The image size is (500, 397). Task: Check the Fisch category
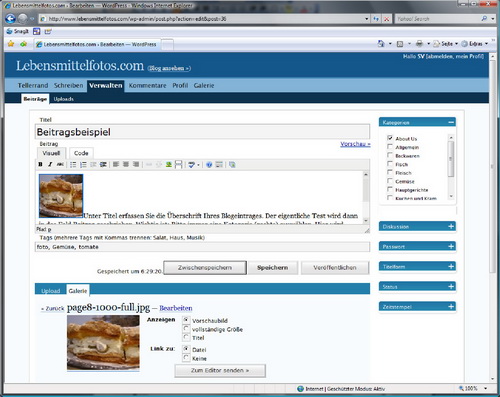[x=390, y=164]
